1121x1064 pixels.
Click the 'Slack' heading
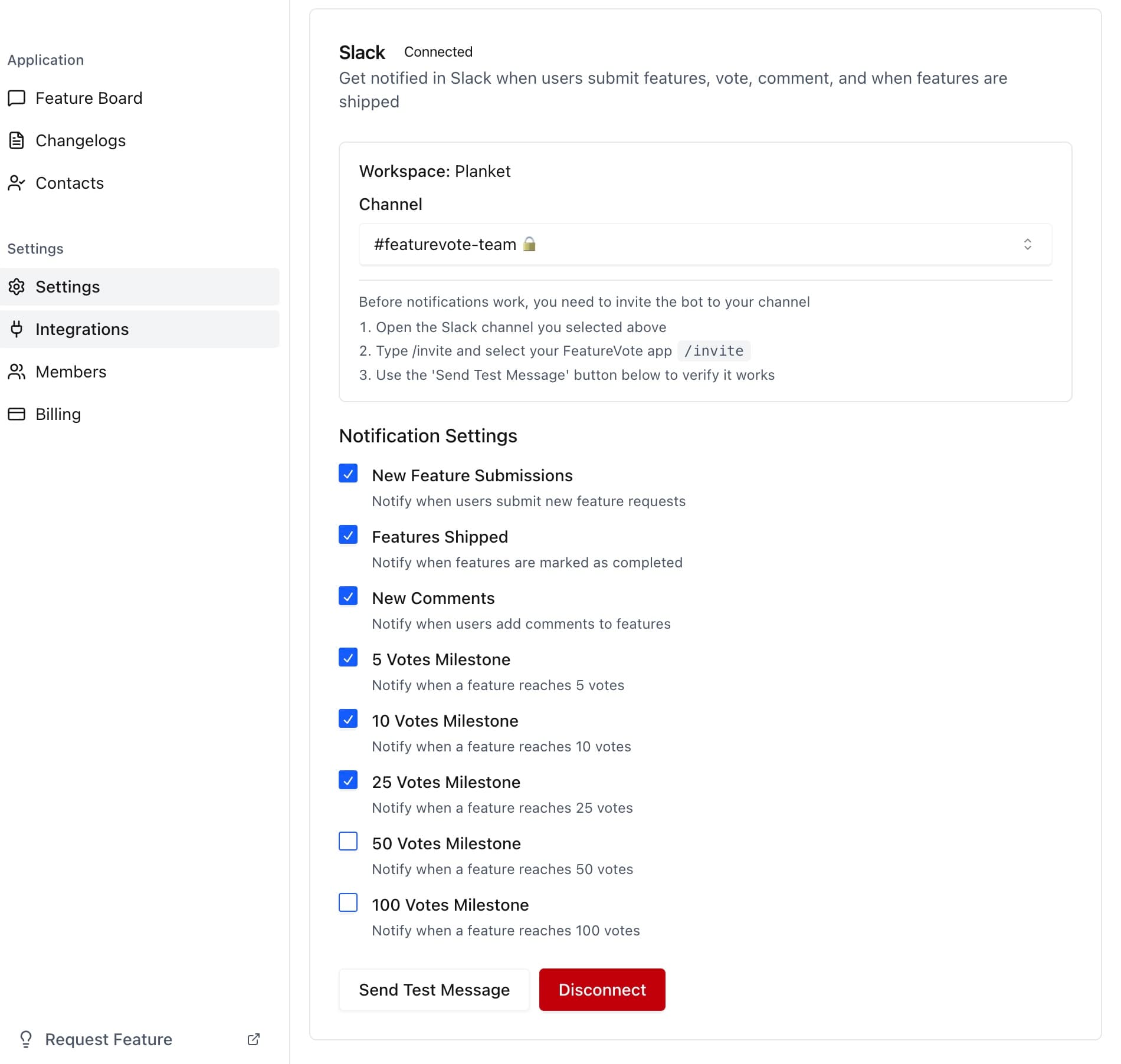click(362, 52)
